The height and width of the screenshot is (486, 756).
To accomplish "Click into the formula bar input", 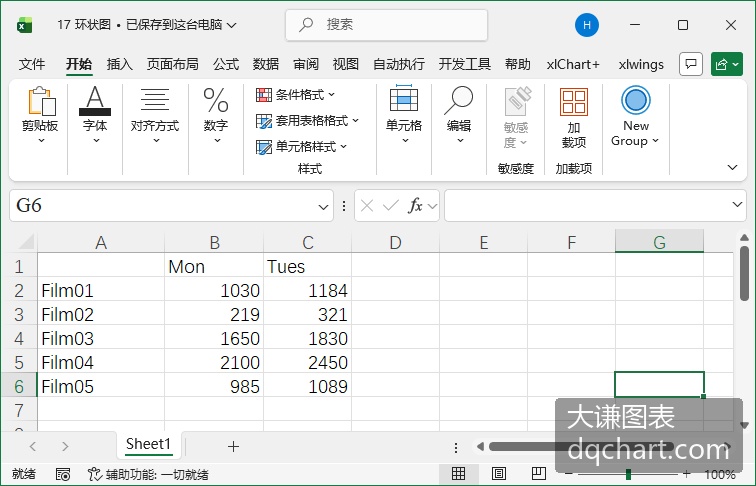I will [x=586, y=206].
